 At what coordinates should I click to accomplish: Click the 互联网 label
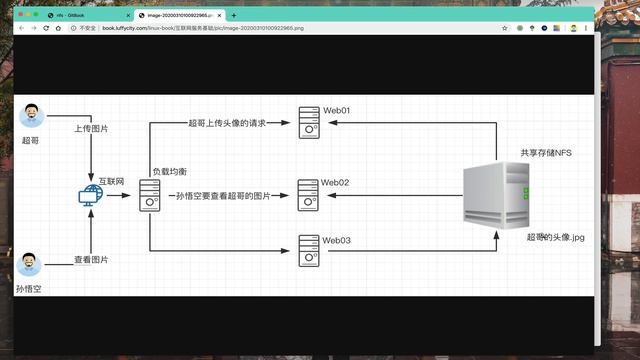(x=111, y=181)
